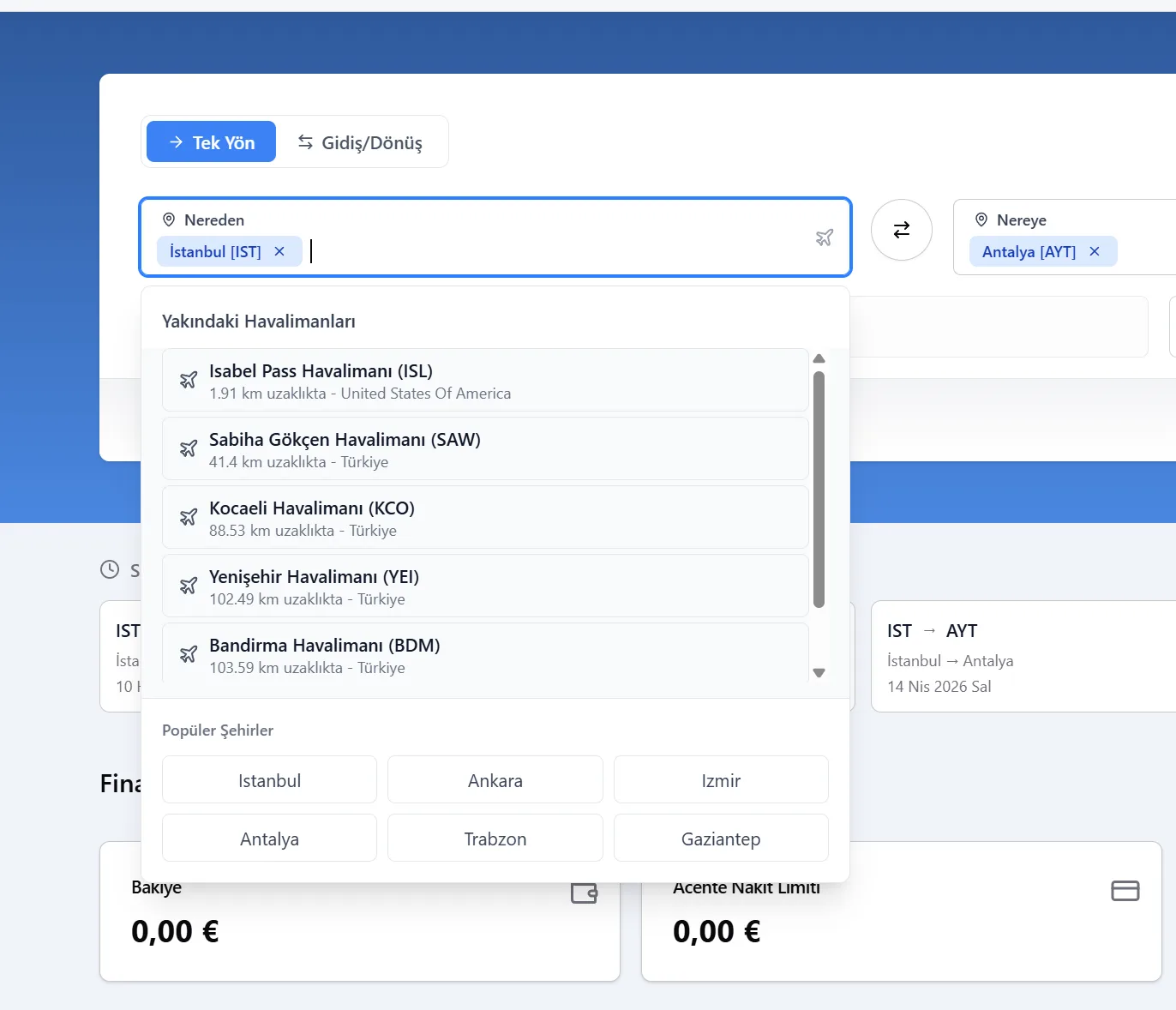Click scroll-down arrow of airport list
The width and height of the screenshot is (1176, 1010).
coord(819,673)
